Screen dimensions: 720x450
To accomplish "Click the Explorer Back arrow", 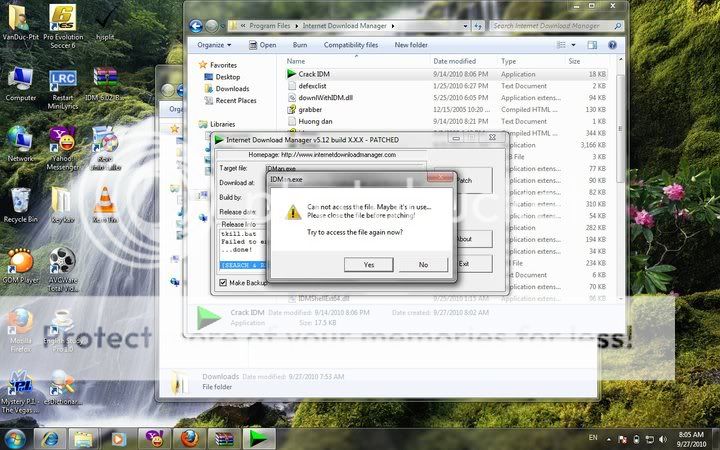I will point(196,26).
